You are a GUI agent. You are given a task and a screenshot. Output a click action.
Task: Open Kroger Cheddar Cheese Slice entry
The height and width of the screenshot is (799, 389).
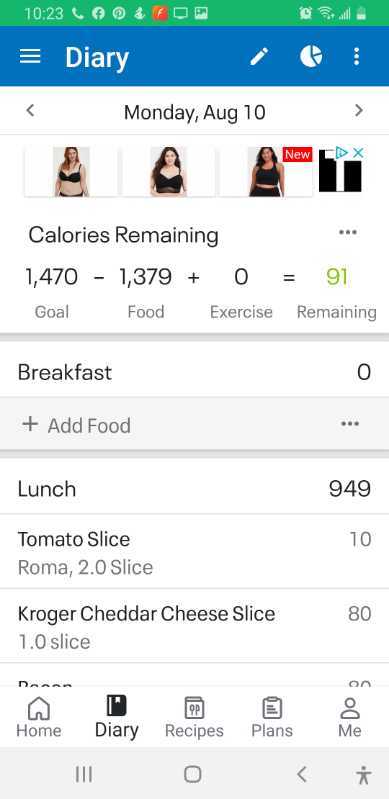[x=194, y=626]
